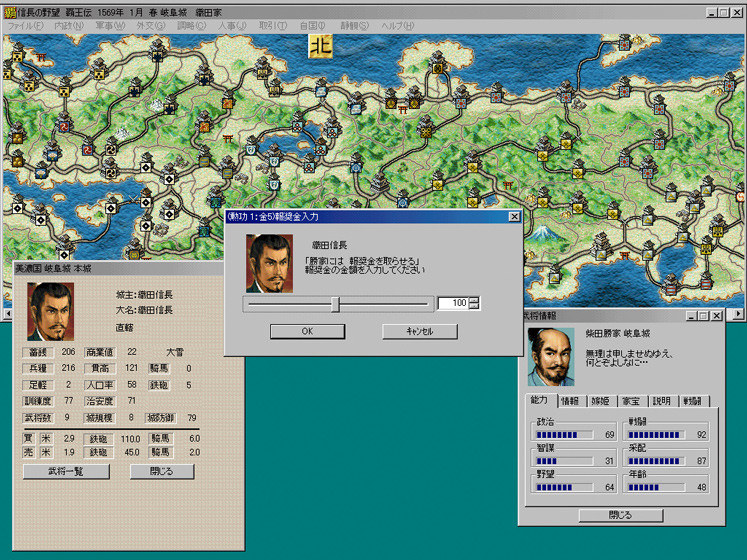Switch to the 説明 tab
The width and height of the screenshot is (747, 560).
tap(661, 401)
